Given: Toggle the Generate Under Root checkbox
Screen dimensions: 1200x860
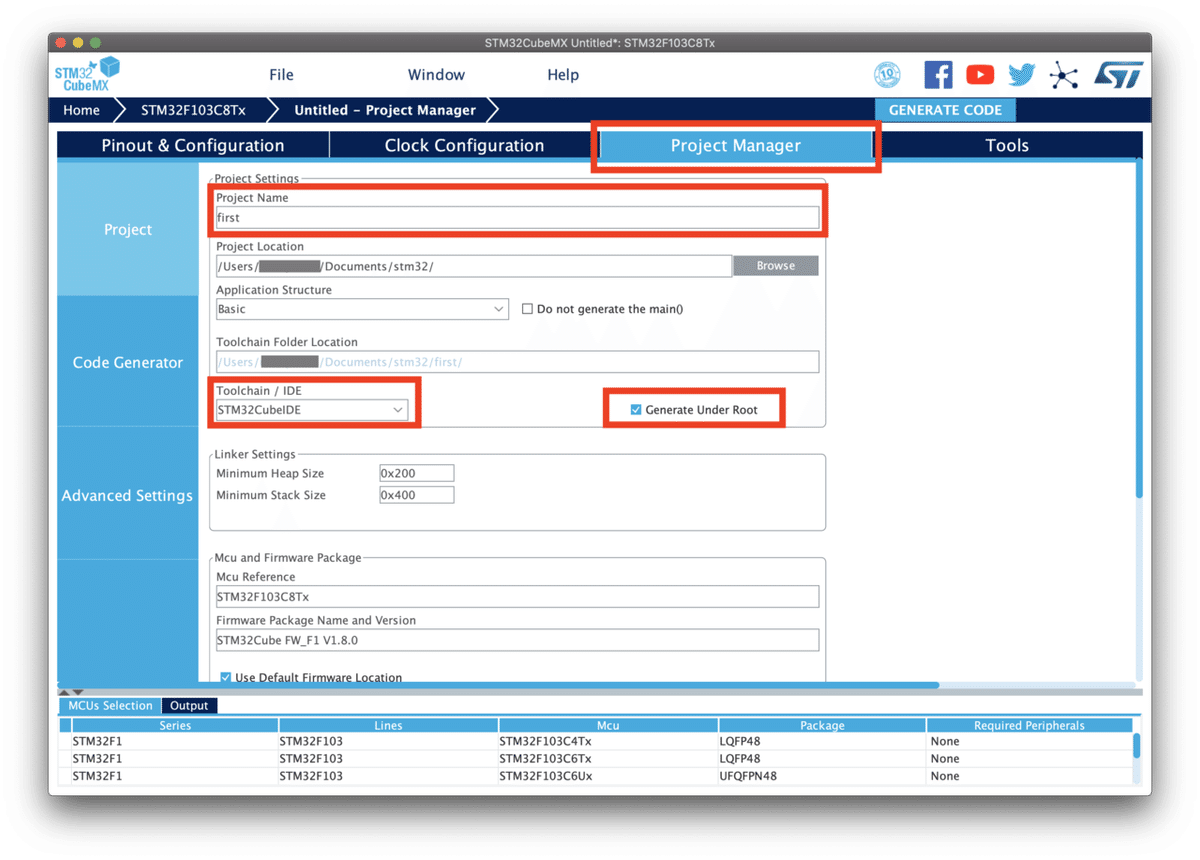Looking at the screenshot, I should [x=636, y=410].
